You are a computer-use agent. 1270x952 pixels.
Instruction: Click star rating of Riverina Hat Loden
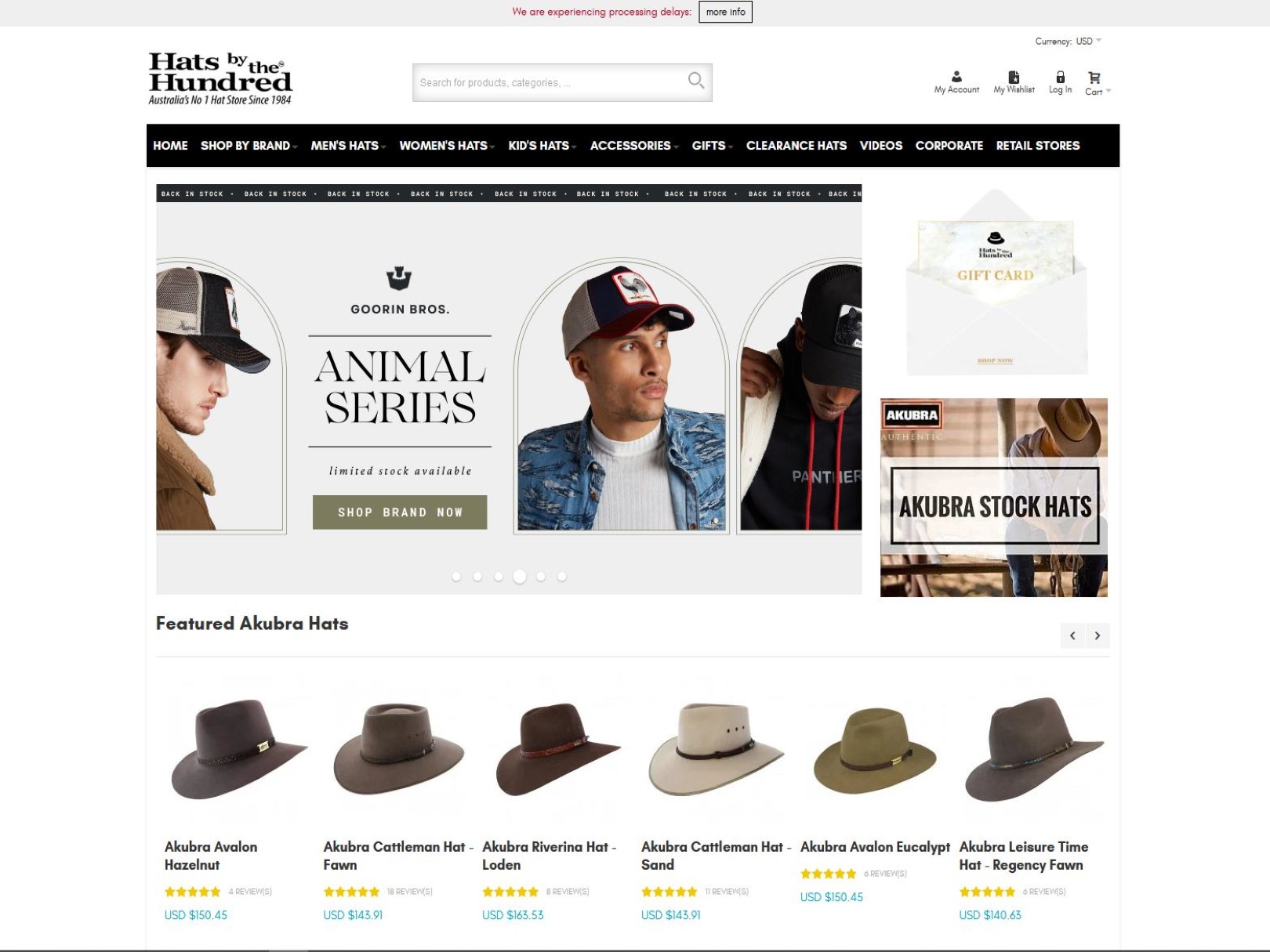click(510, 892)
